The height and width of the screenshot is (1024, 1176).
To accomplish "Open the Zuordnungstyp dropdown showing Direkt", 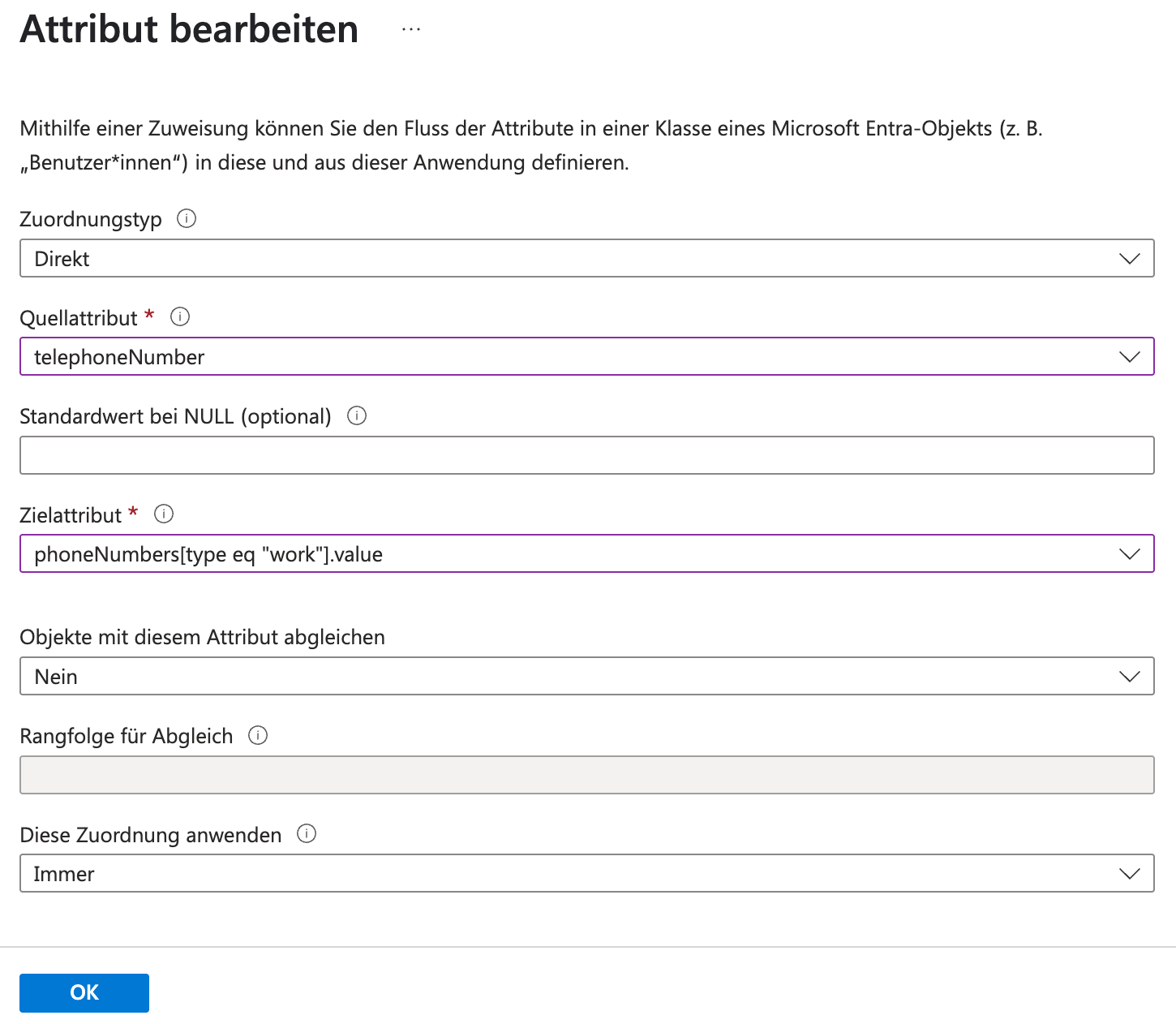I will [568, 259].
